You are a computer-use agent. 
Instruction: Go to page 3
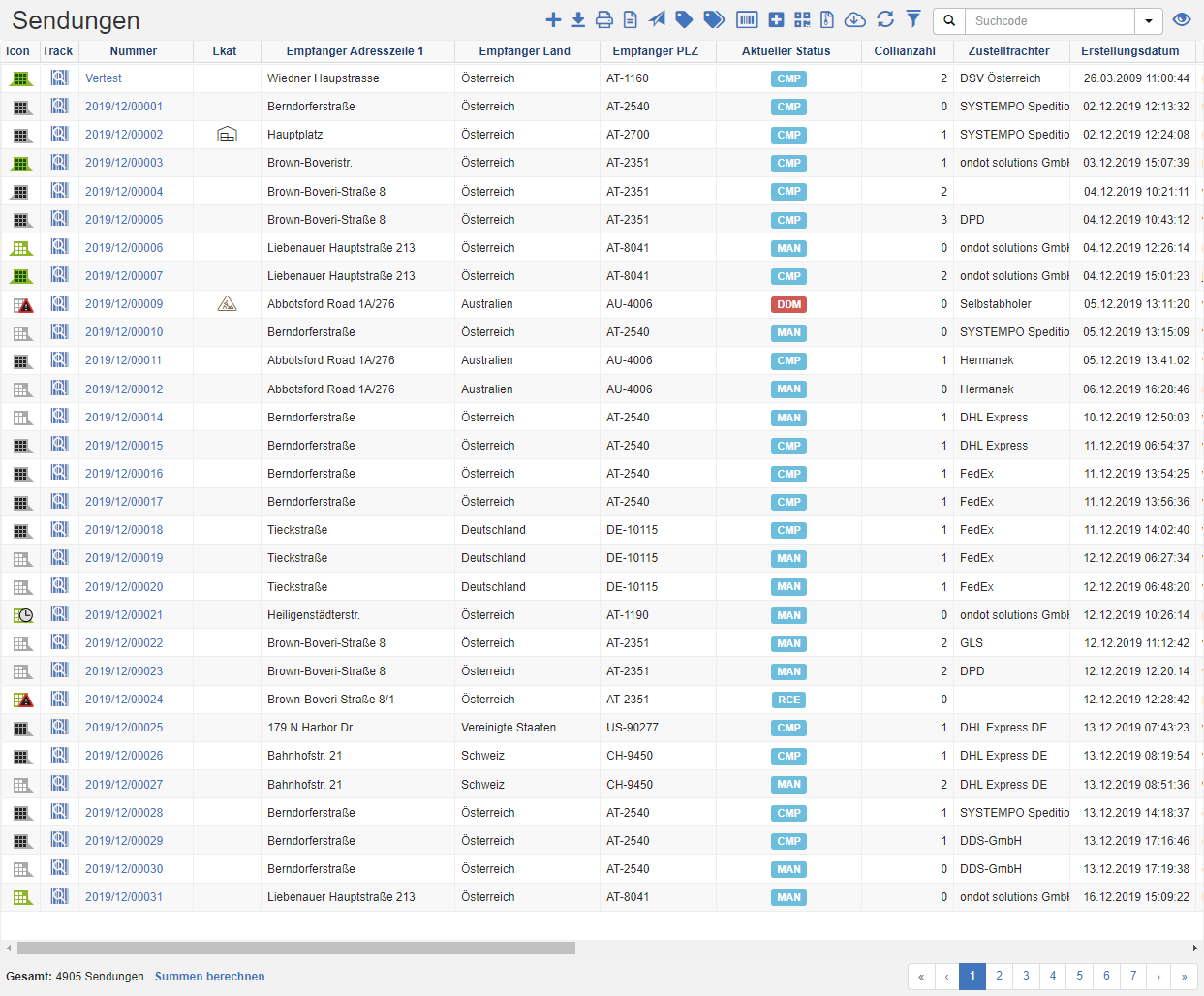[x=1026, y=976]
